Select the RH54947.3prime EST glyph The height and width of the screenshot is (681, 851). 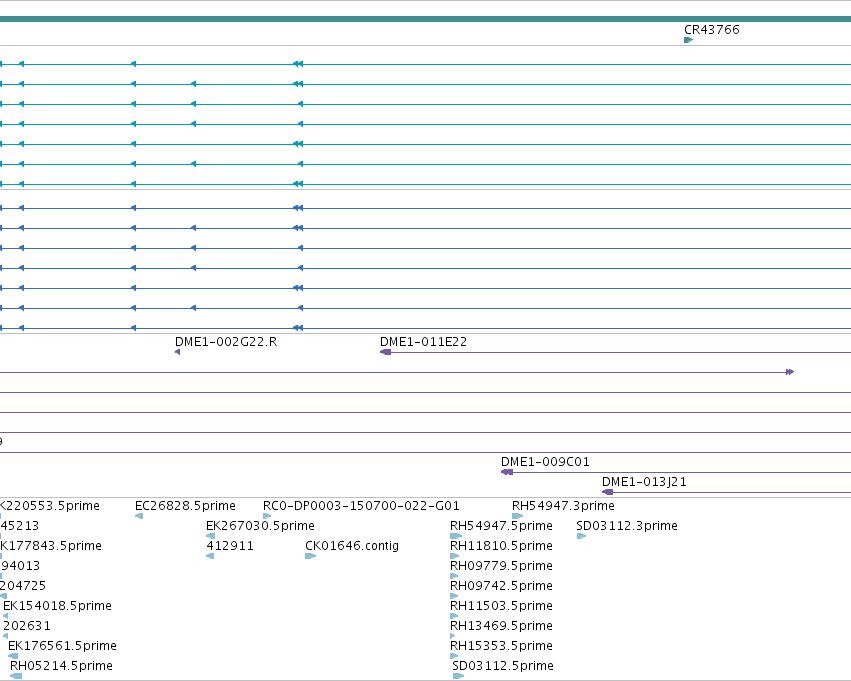tap(517, 516)
